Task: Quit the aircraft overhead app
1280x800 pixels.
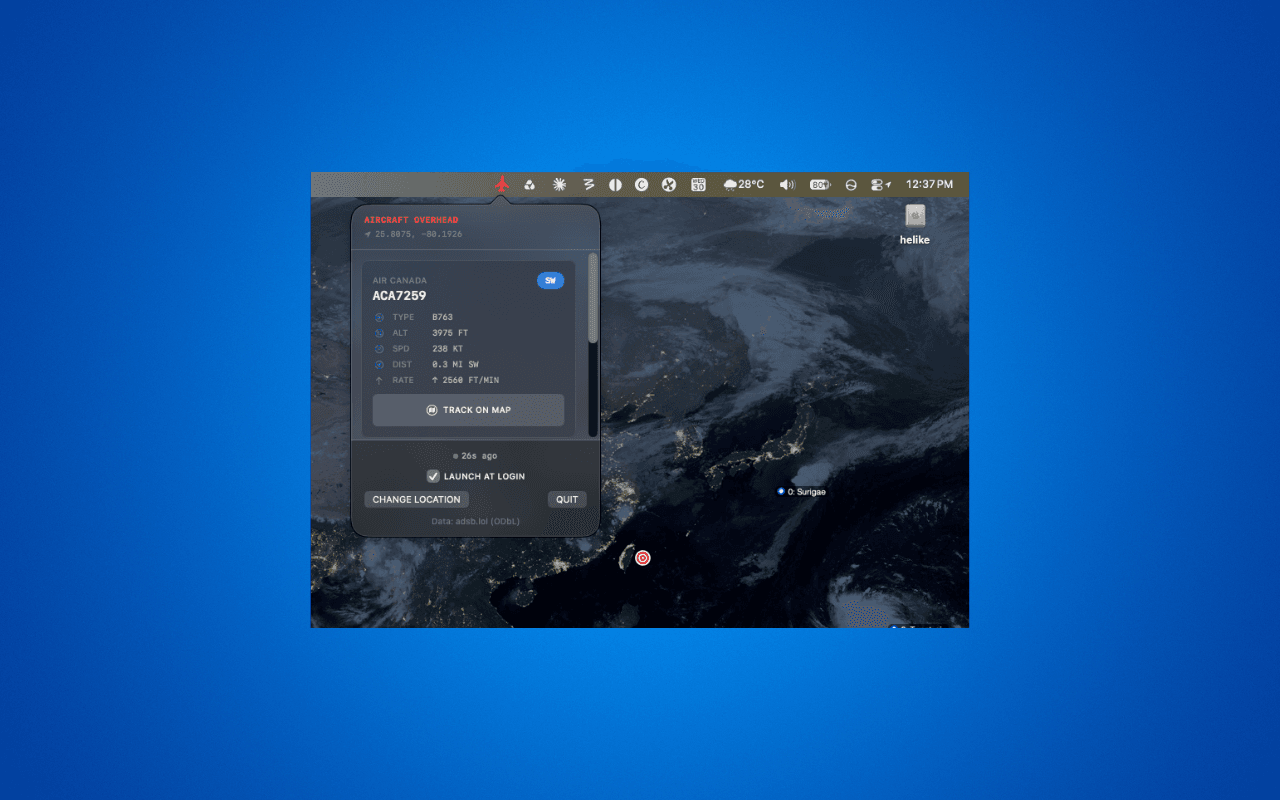Action: coord(567,499)
